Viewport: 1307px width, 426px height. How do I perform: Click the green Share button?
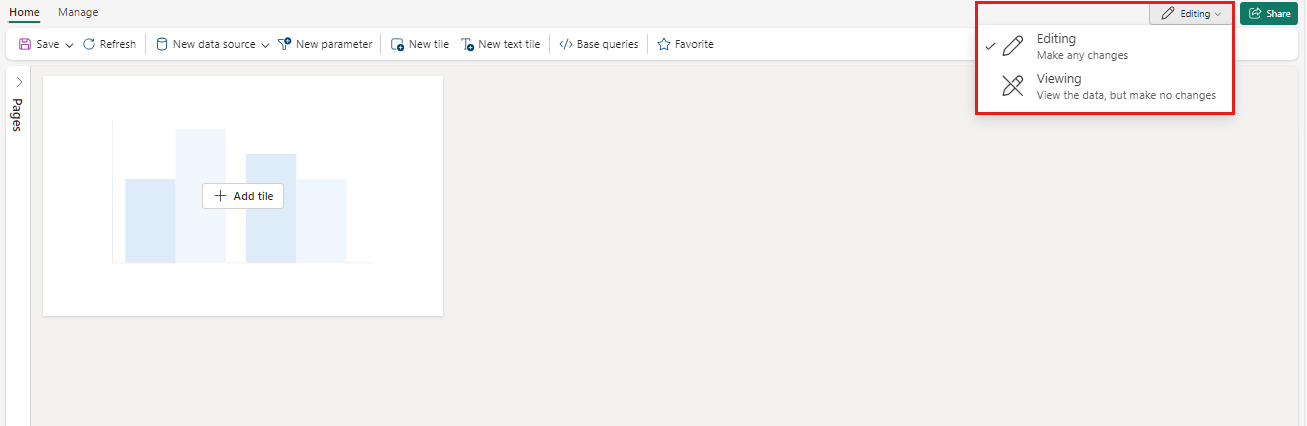1269,14
